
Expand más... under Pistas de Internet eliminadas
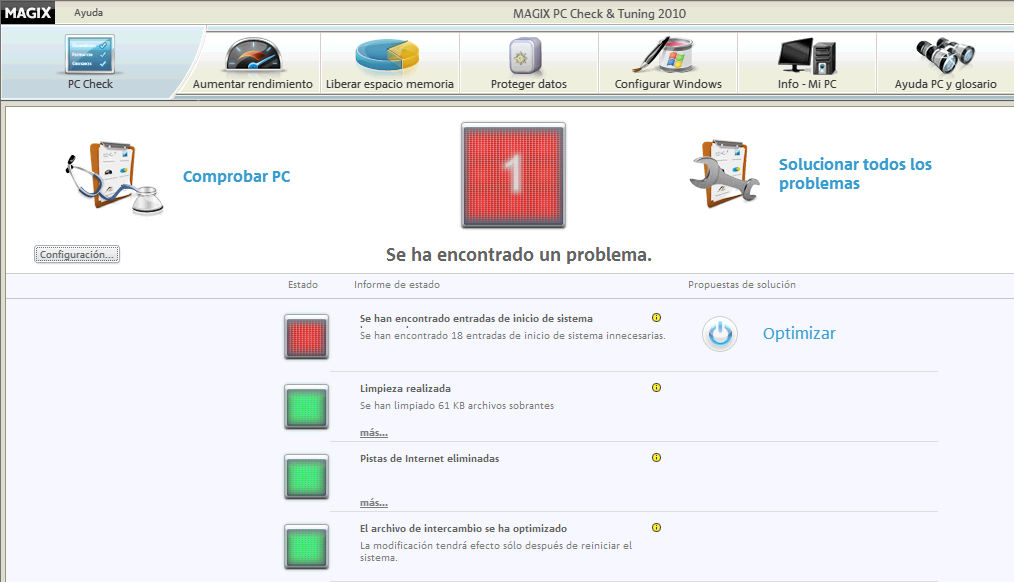(373, 503)
